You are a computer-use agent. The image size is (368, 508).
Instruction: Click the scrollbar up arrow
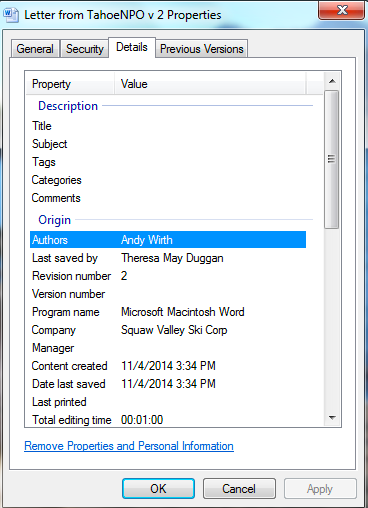tap(332, 81)
